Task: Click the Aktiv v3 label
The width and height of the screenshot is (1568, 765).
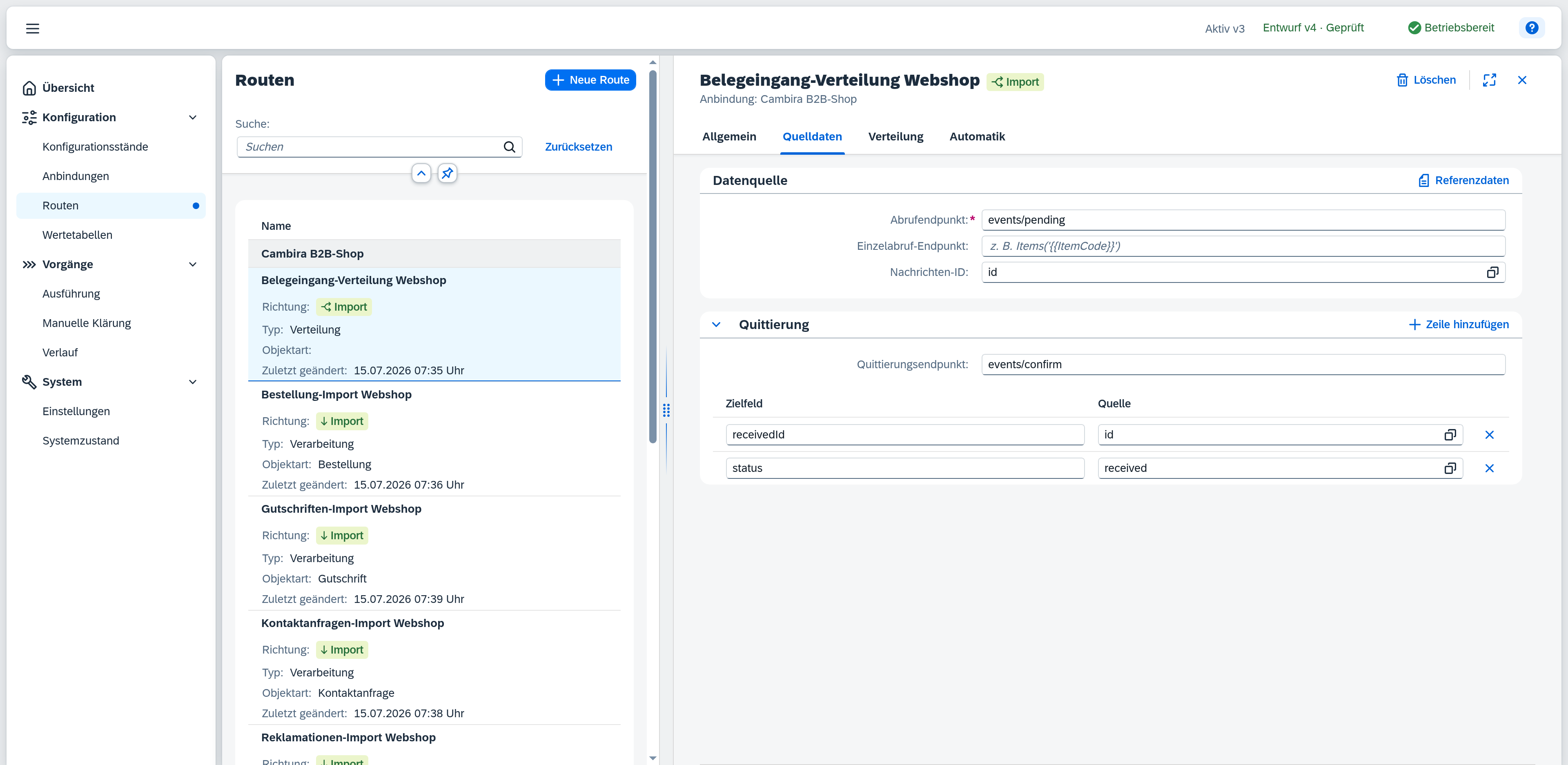Action: click(1225, 29)
